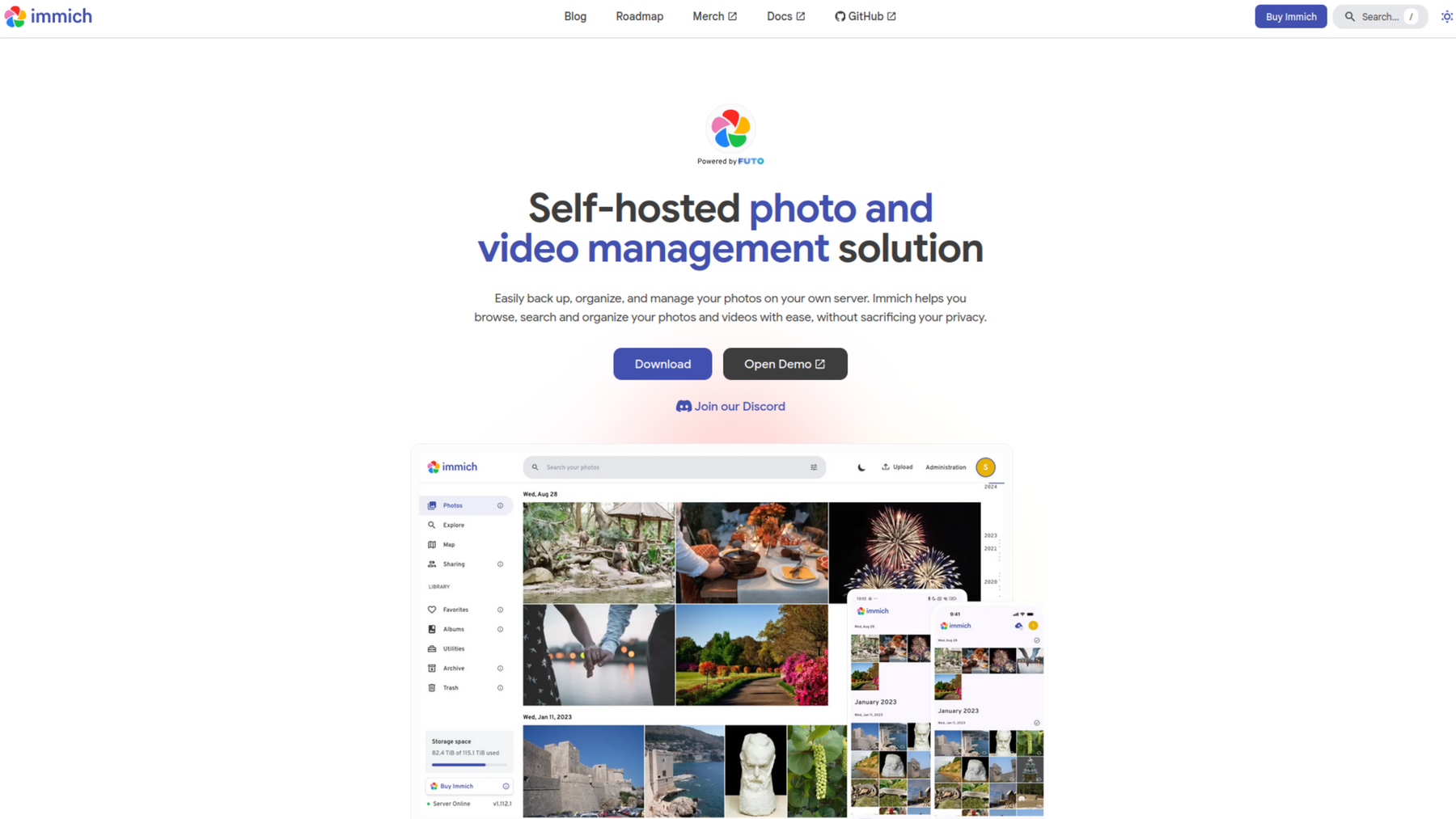Open the search filter options icon in preview

814,466
